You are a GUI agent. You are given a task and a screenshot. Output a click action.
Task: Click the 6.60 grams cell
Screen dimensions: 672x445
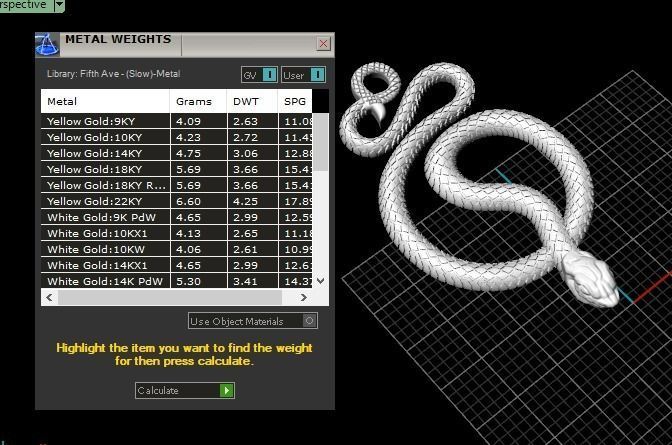(x=198, y=201)
